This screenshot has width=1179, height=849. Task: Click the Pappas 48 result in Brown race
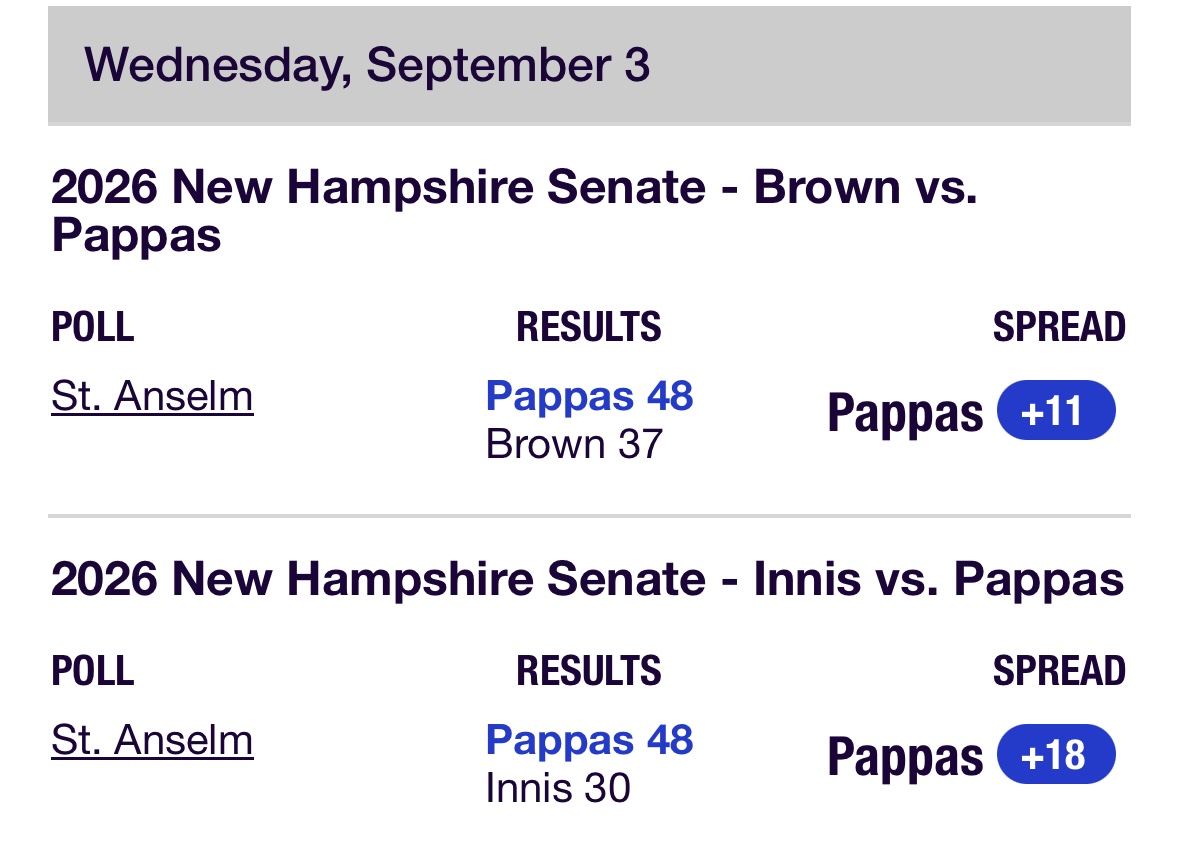point(590,396)
